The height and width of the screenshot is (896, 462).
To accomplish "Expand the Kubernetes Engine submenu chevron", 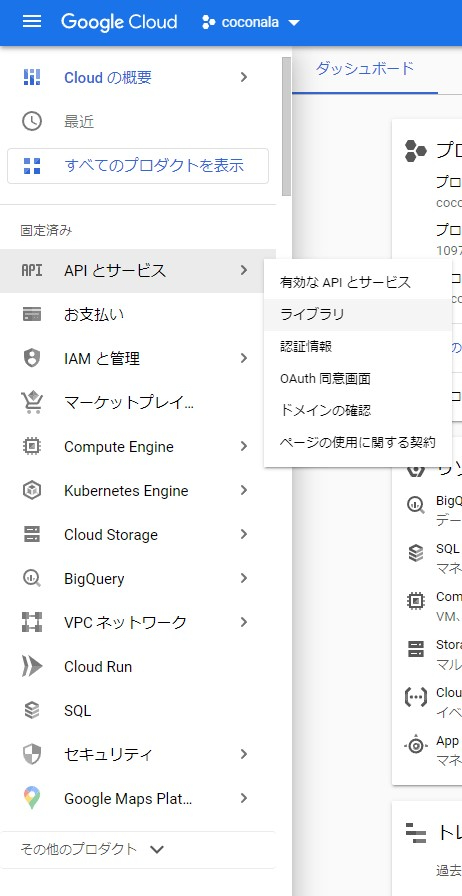I will [244, 490].
